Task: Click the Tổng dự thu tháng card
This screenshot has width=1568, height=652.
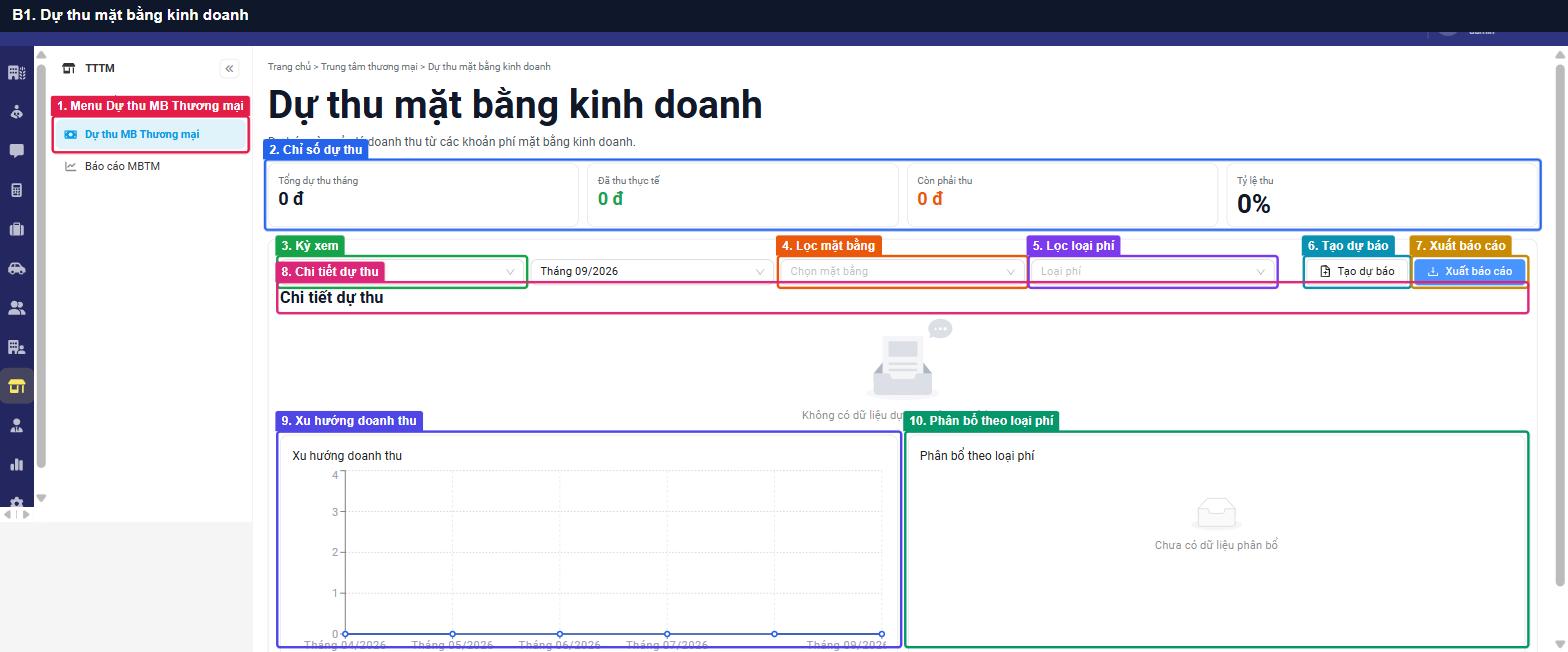Action: click(x=423, y=194)
